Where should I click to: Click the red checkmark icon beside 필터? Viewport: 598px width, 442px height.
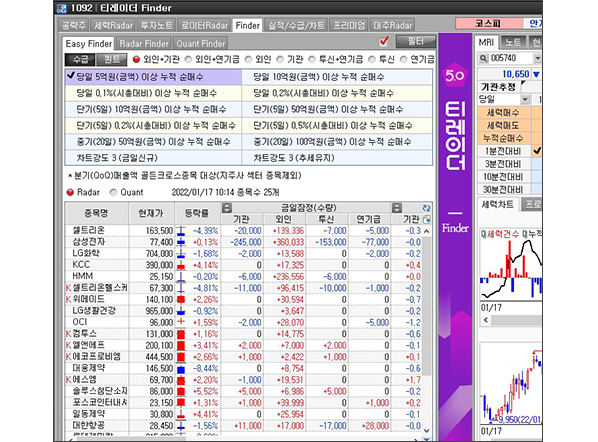[x=384, y=41]
